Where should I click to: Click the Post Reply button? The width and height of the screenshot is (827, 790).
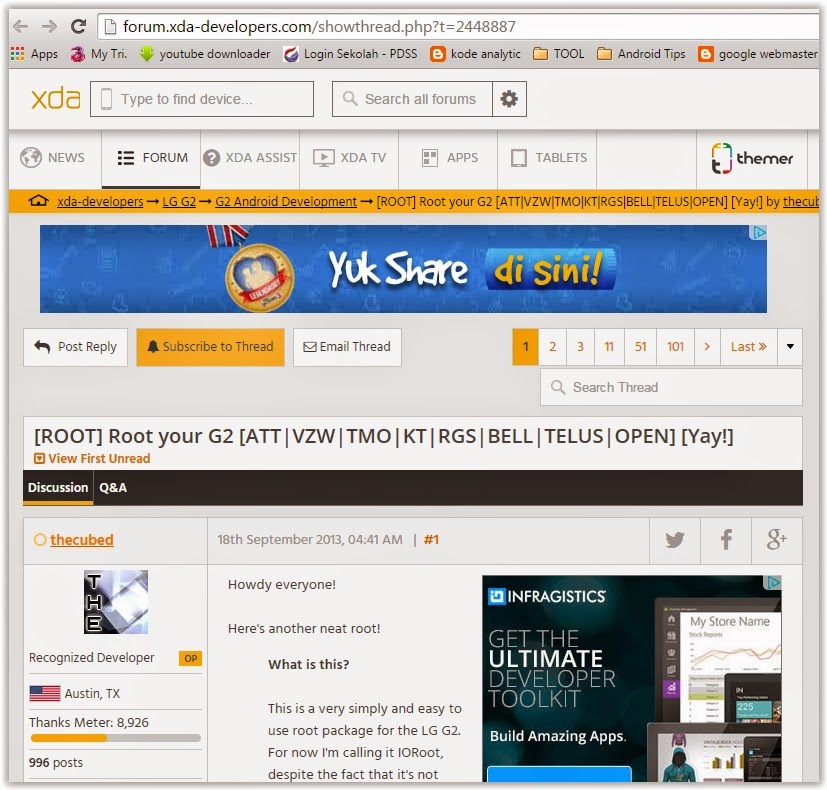(x=75, y=347)
